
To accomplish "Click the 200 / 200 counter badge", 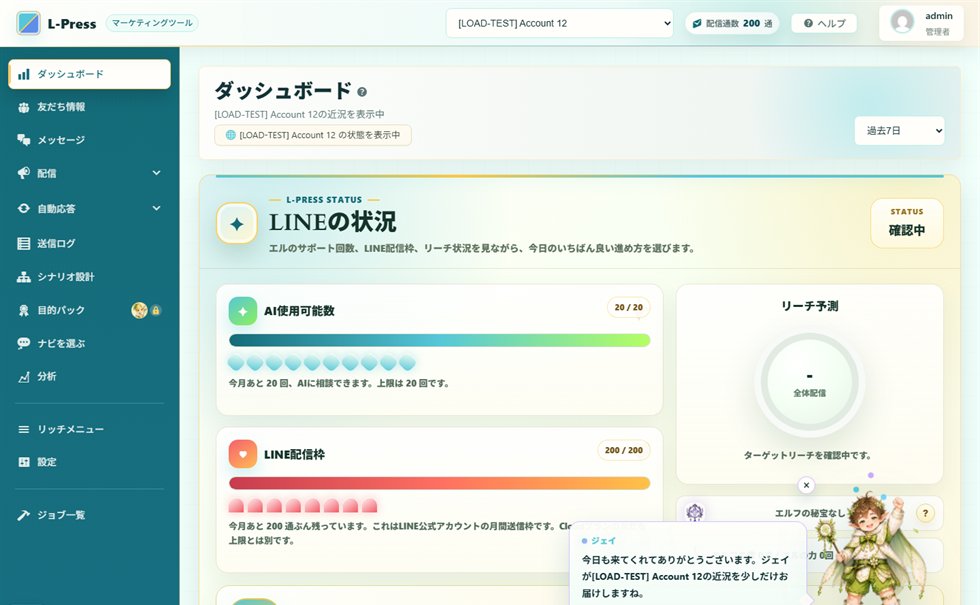I will [x=624, y=450].
